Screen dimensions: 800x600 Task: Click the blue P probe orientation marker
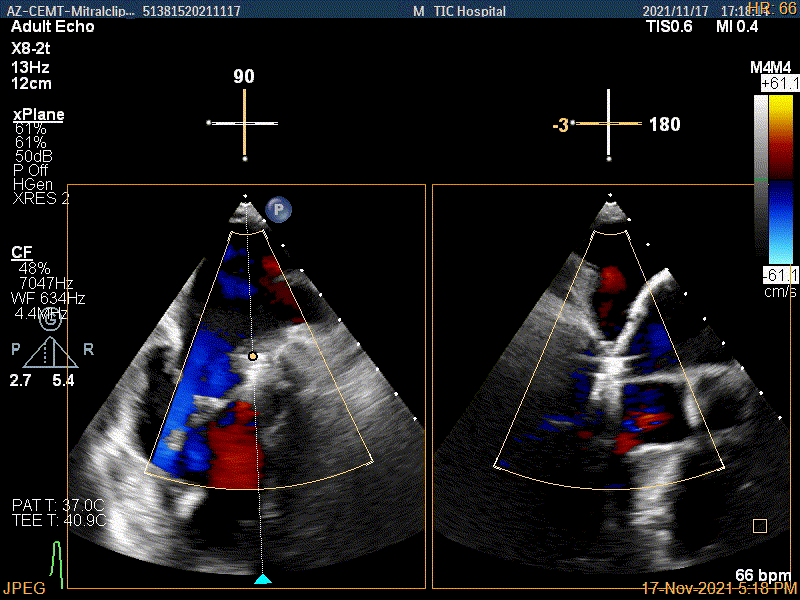click(x=278, y=211)
